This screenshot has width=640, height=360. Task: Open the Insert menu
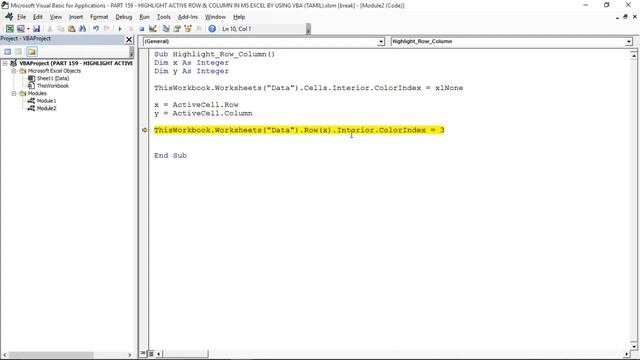click(x=76, y=17)
